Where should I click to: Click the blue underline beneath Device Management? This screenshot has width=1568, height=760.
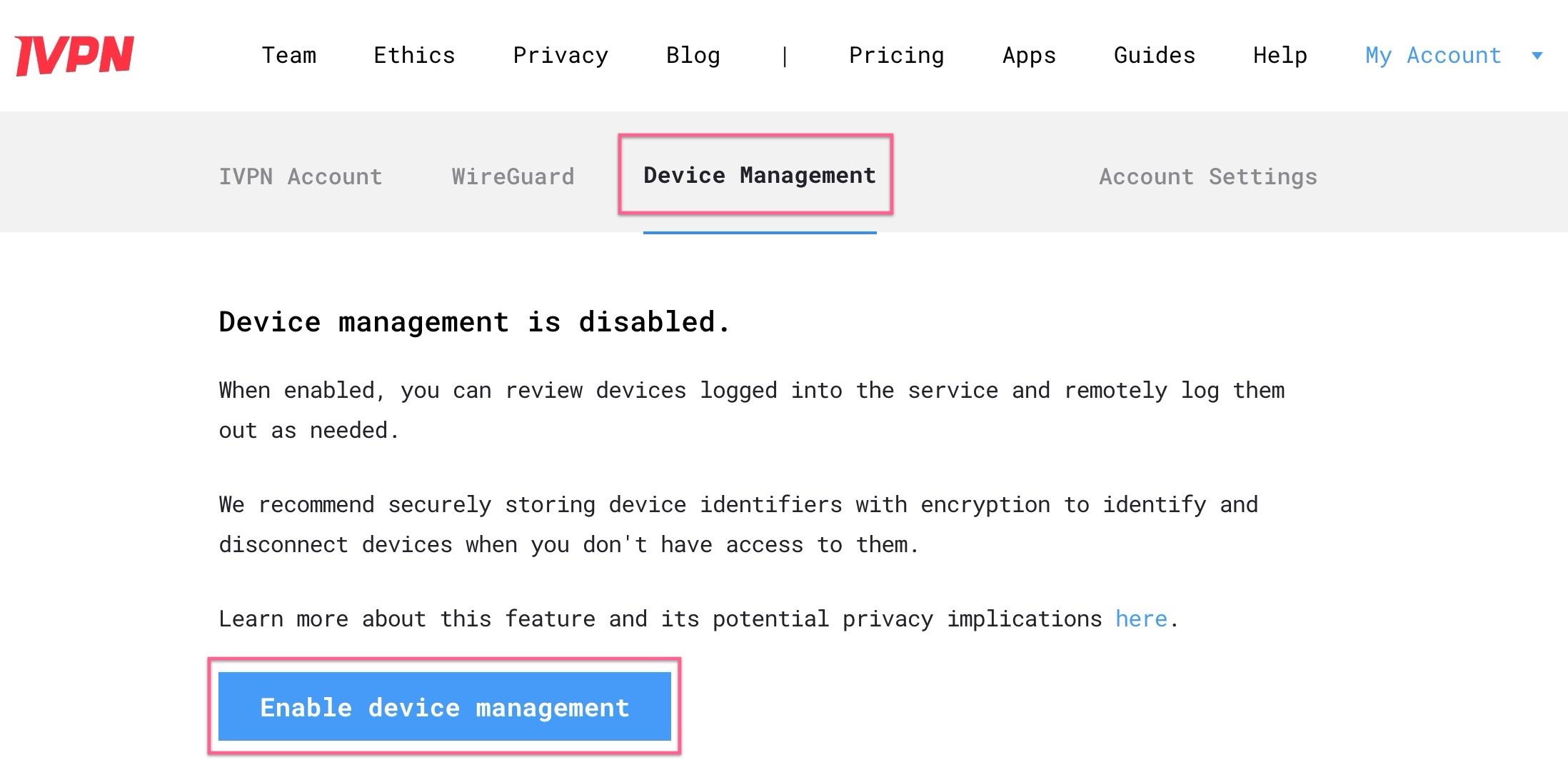pyautogui.click(x=759, y=234)
